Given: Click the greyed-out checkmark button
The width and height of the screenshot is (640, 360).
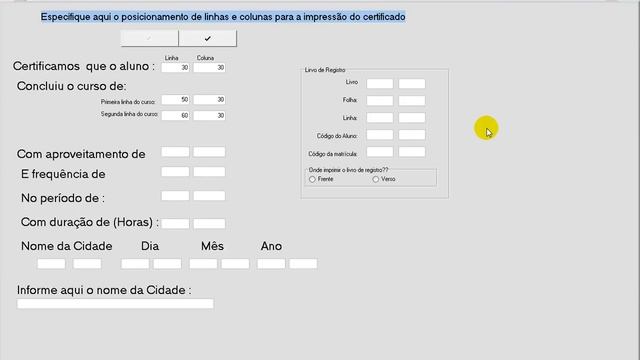Looking at the screenshot, I should (149, 38).
